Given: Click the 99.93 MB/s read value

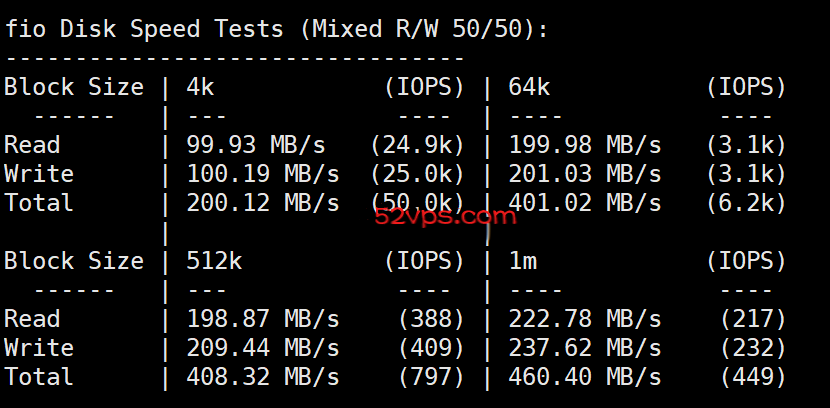Looking at the screenshot, I should click(x=256, y=145).
